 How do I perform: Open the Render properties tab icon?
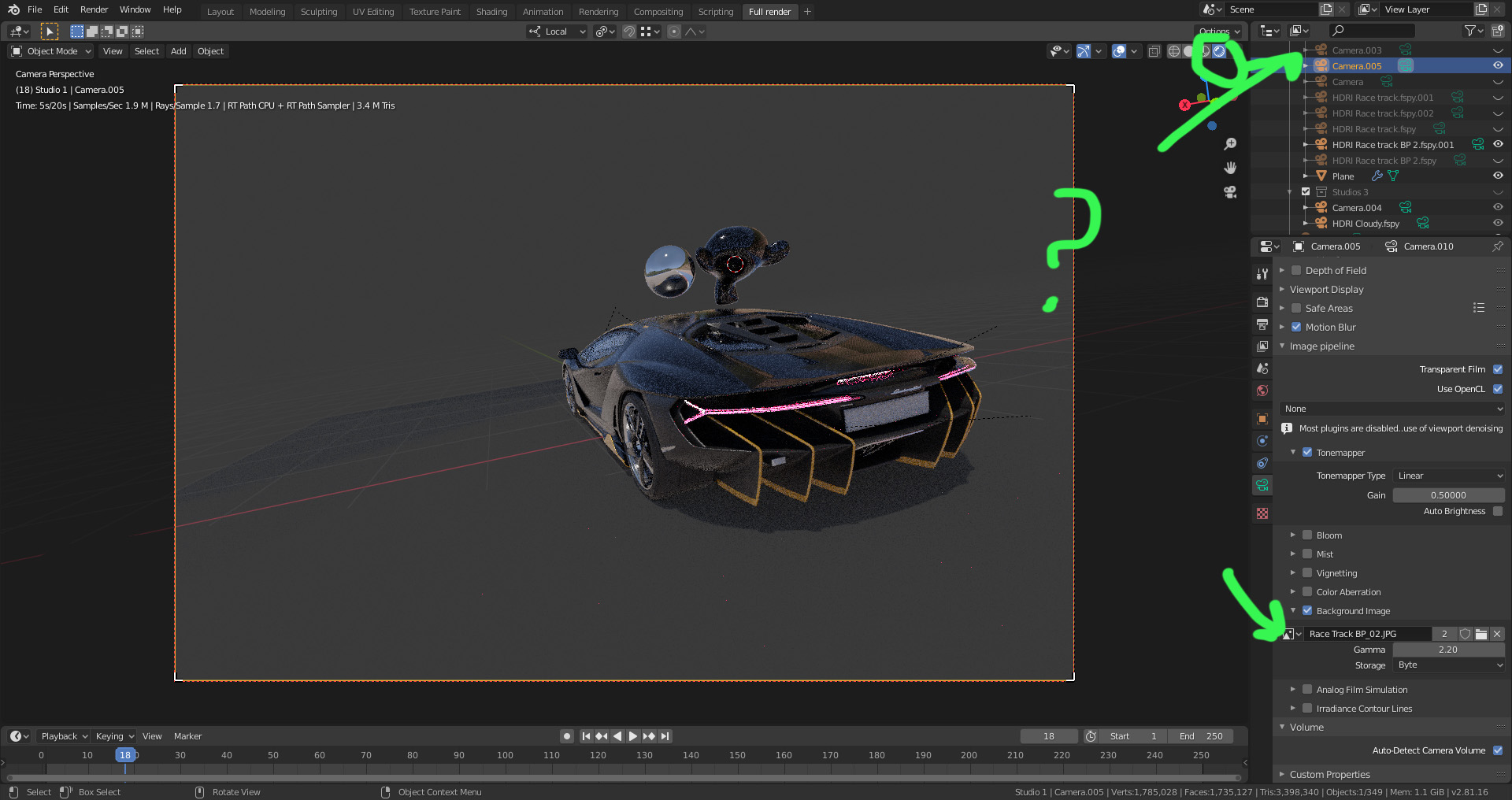(x=1262, y=302)
